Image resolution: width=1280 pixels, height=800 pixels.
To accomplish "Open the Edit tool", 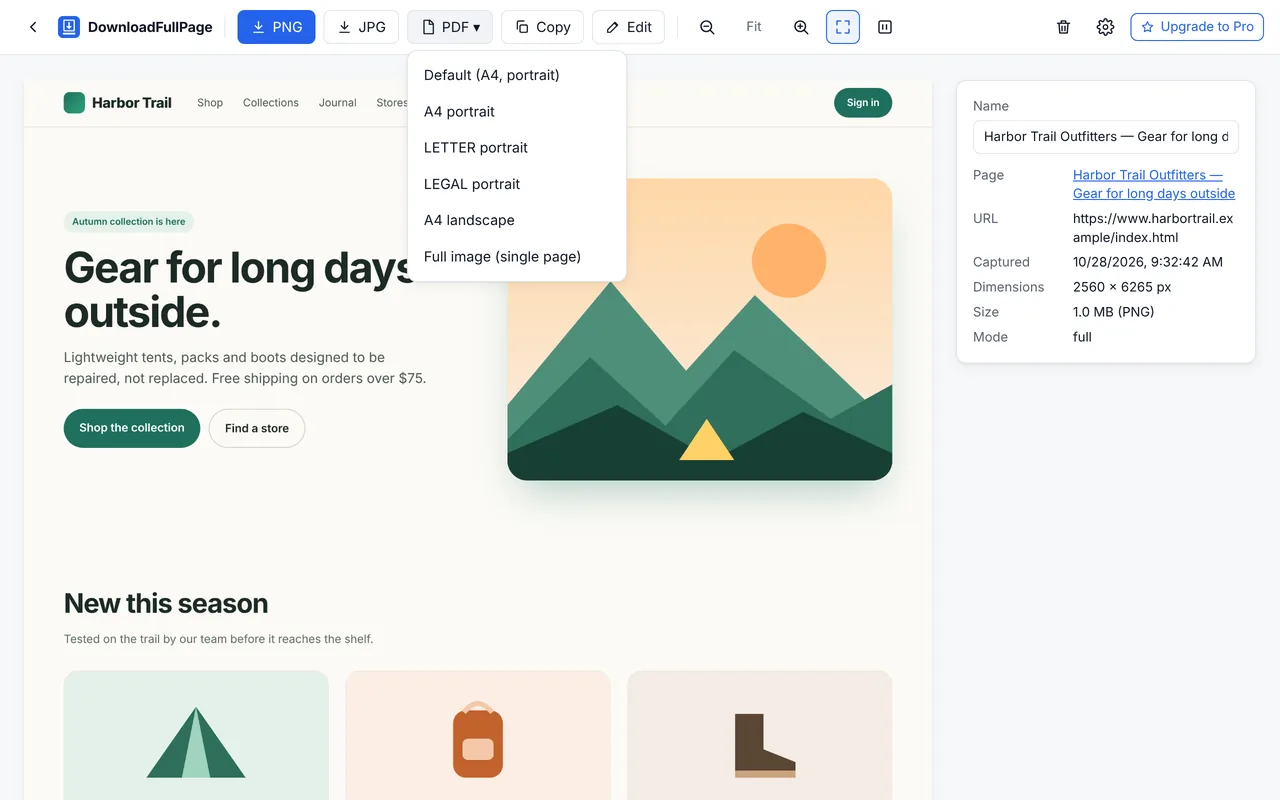I will [628, 27].
